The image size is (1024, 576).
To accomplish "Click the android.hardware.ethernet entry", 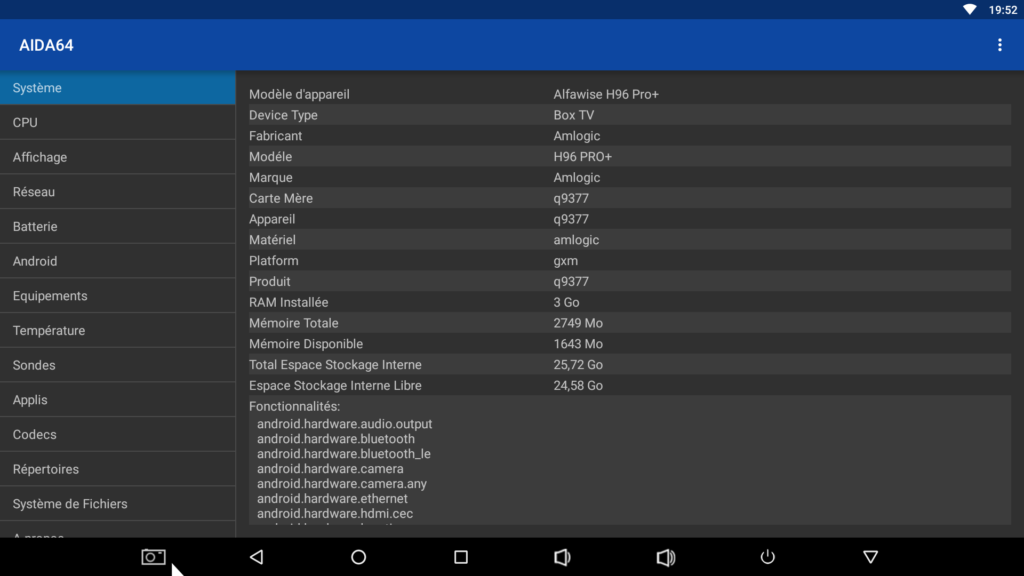I will tap(332, 499).
